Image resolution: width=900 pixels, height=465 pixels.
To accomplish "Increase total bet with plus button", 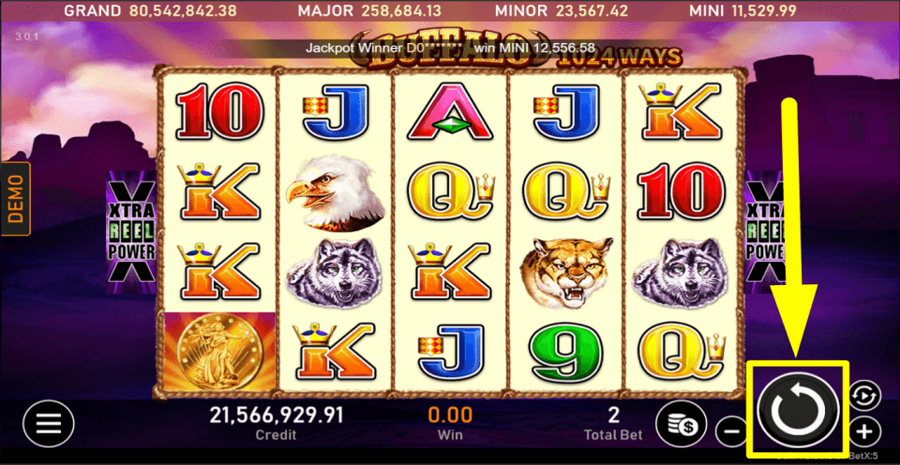I will tap(864, 431).
